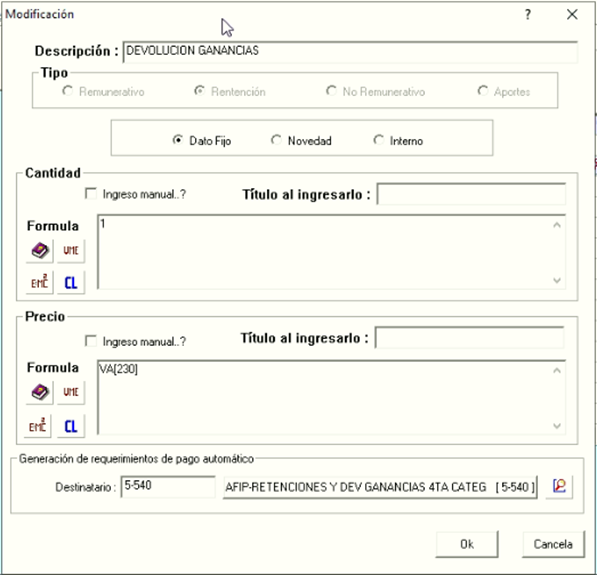Image resolution: width=597 pixels, height=575 pixels.
Task: Enable Ingreso manual checkbox under Cantidad
Action: [x=91, y=194]
